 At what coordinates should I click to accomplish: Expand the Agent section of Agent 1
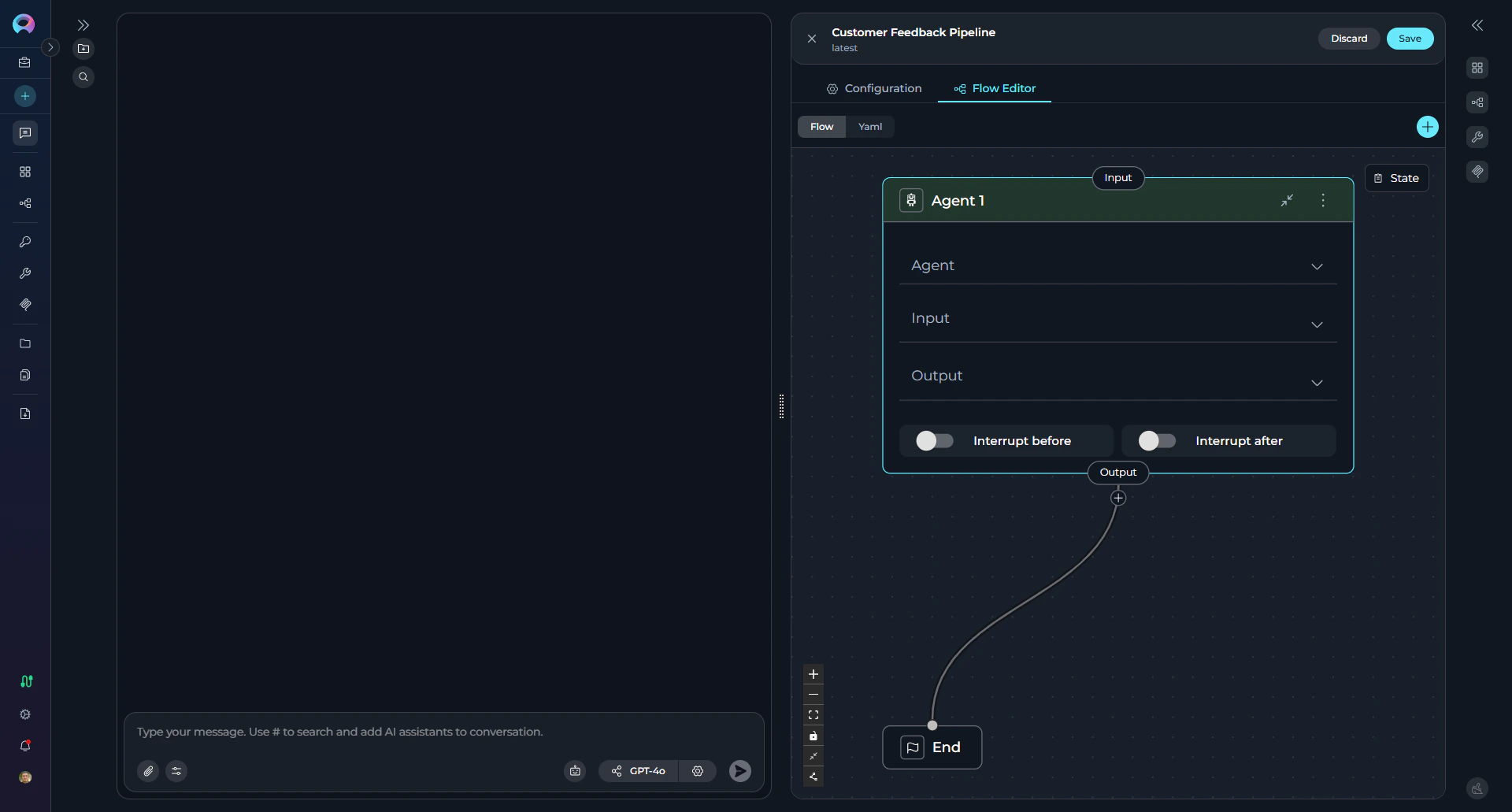coord(1317,266)
